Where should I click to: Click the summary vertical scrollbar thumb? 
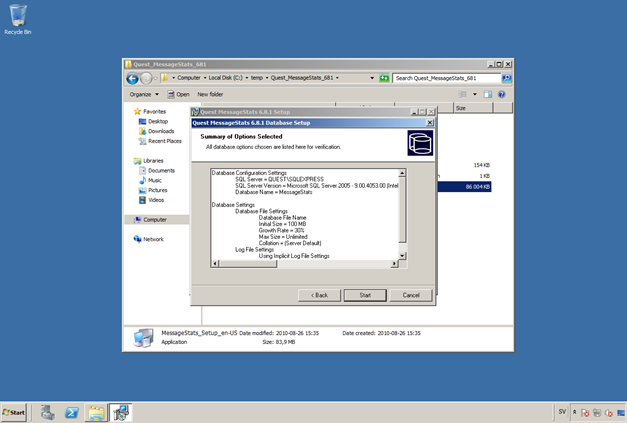pos(402,210)
